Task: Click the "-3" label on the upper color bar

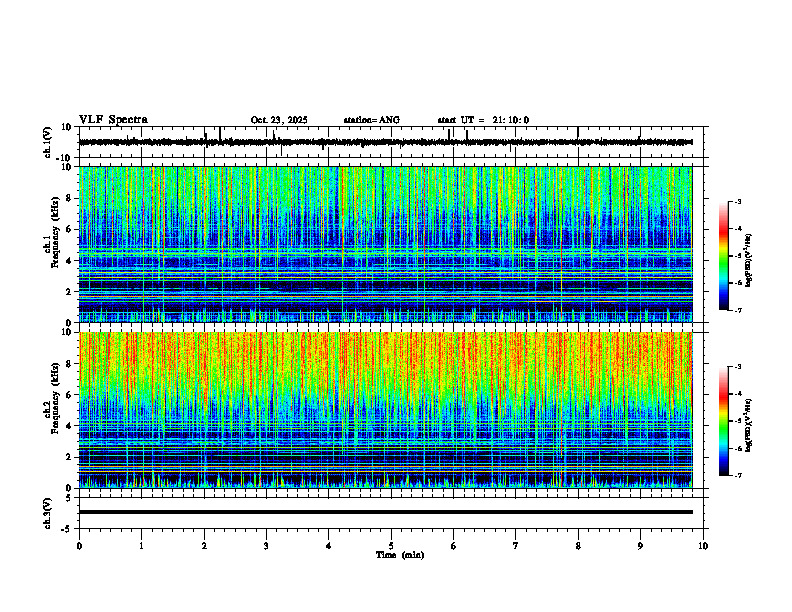Action: [x=738, y=201]
